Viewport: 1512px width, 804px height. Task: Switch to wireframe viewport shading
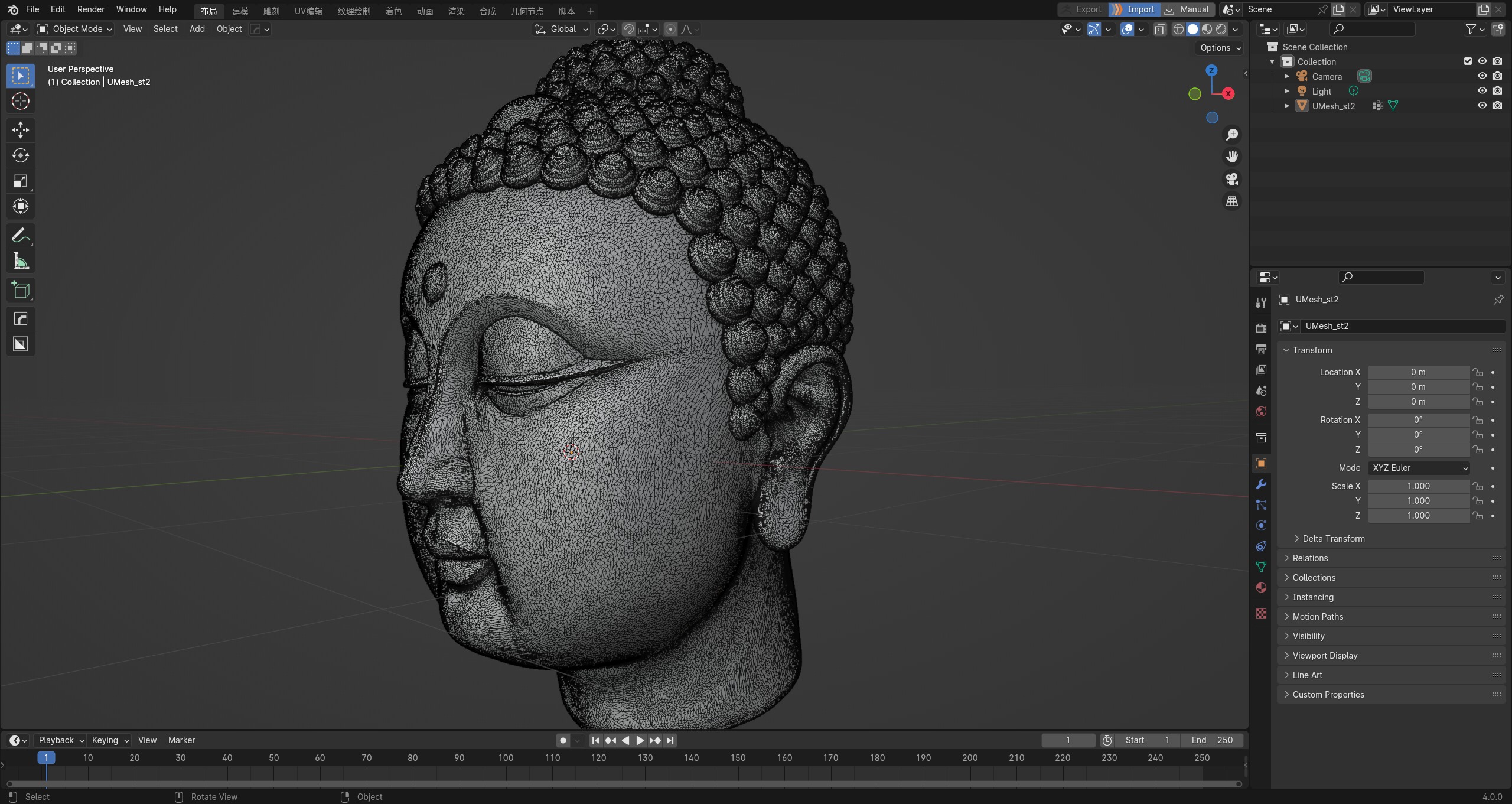[x=1178, y=30]
